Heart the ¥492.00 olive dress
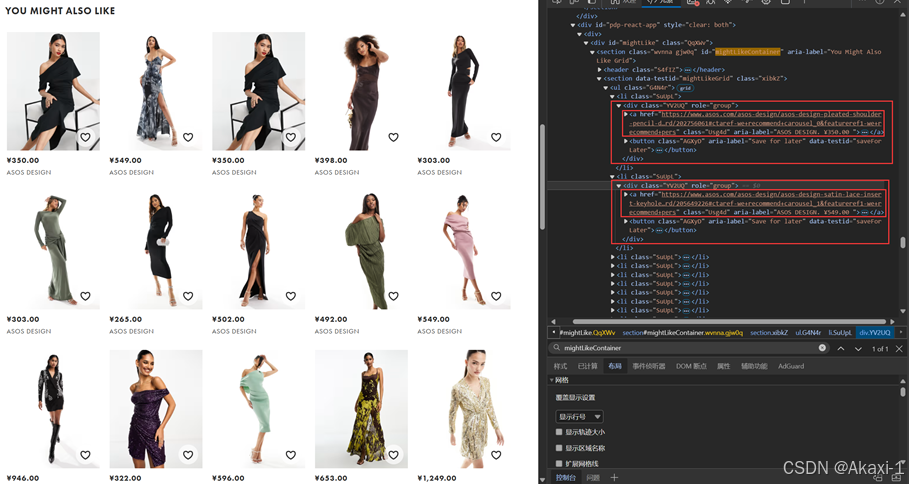909x484 pixels. pyautogui.click(x=393, y=296)
